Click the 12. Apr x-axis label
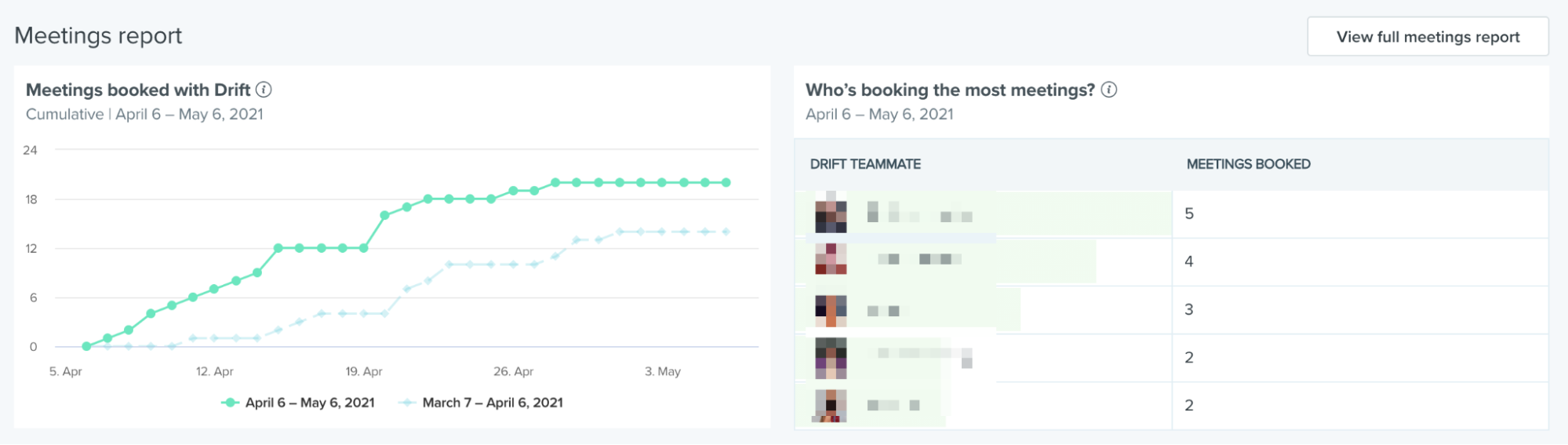 (x=214, y=371)
